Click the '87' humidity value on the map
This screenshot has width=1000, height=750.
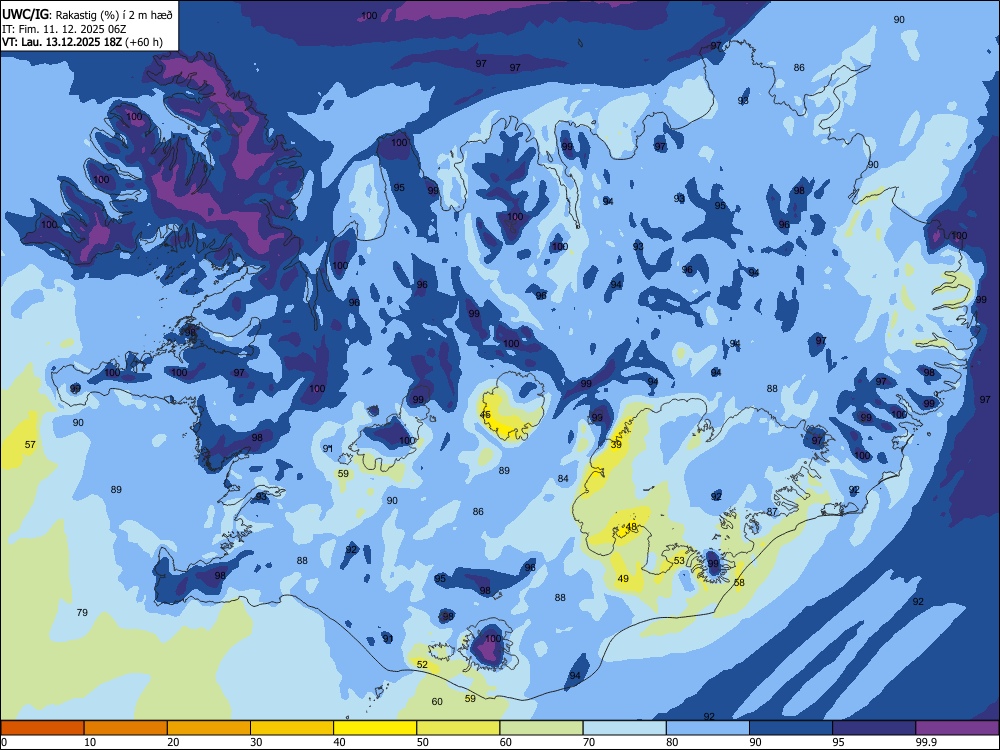[x=772, y=512]
